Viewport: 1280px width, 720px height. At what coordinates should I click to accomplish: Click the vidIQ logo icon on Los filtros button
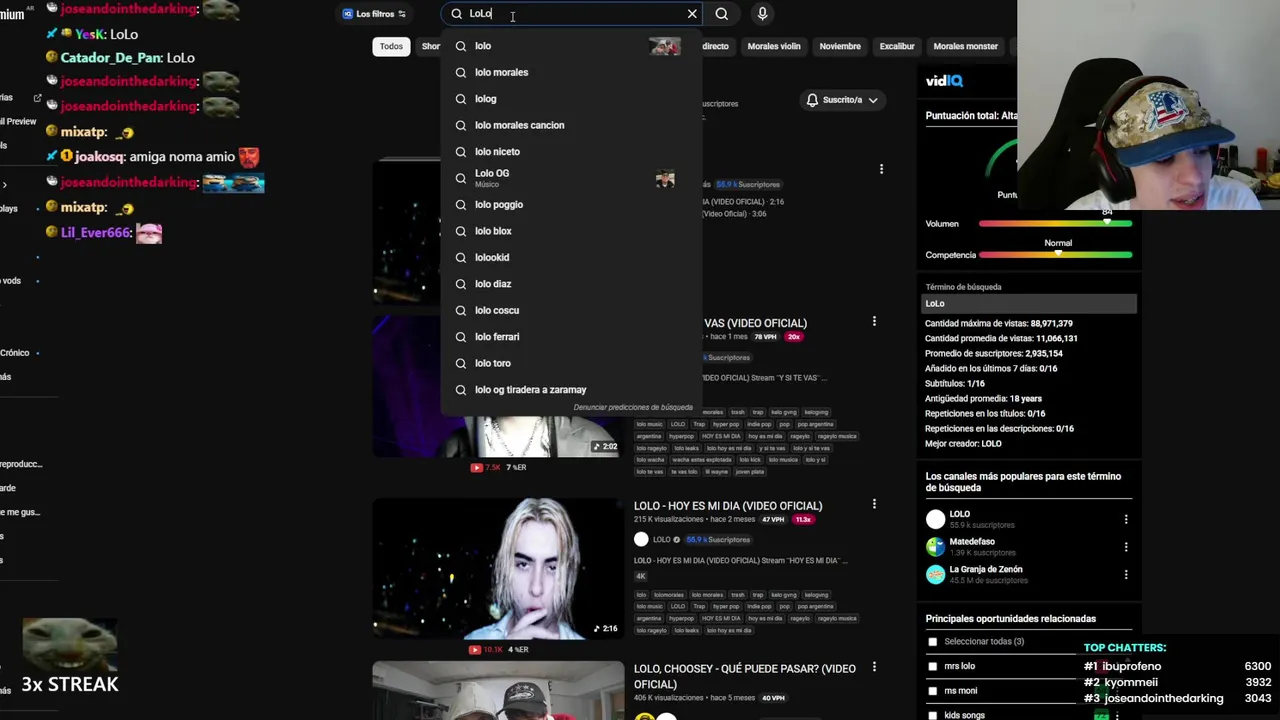click(x=347, y=14)
